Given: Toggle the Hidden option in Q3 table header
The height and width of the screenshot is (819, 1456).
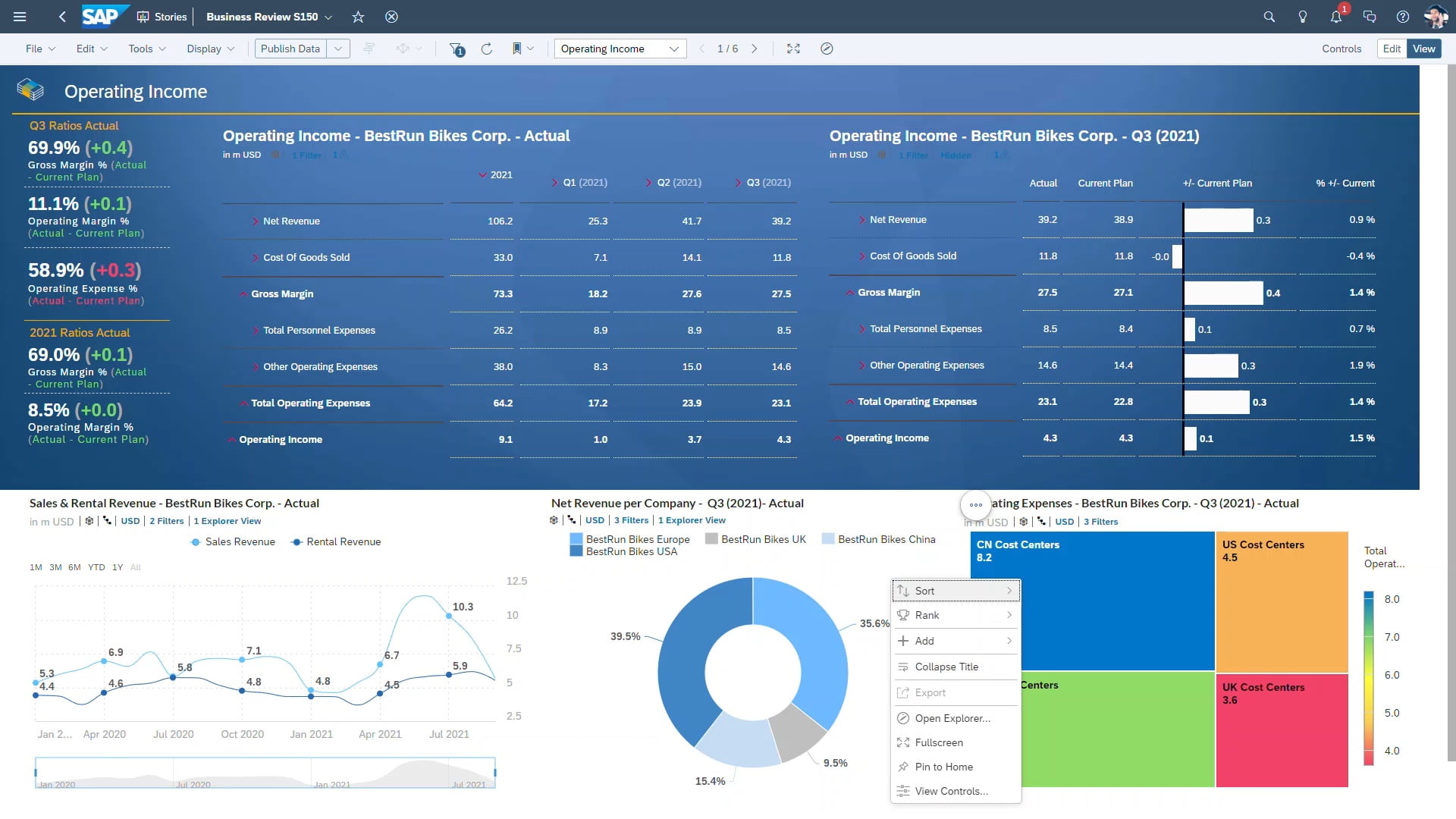Looking at the screenshot, I should [956, 155].
